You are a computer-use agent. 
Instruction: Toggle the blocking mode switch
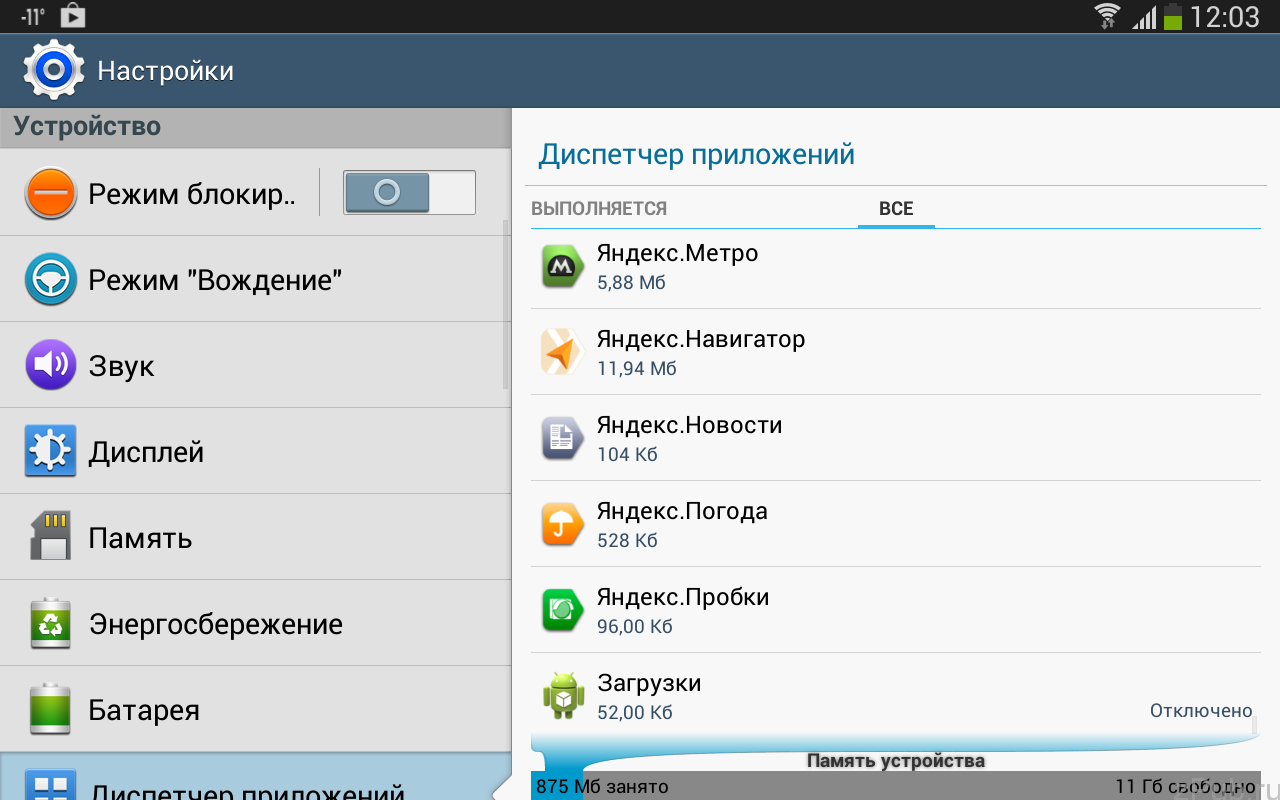click(x=409, y=192)
